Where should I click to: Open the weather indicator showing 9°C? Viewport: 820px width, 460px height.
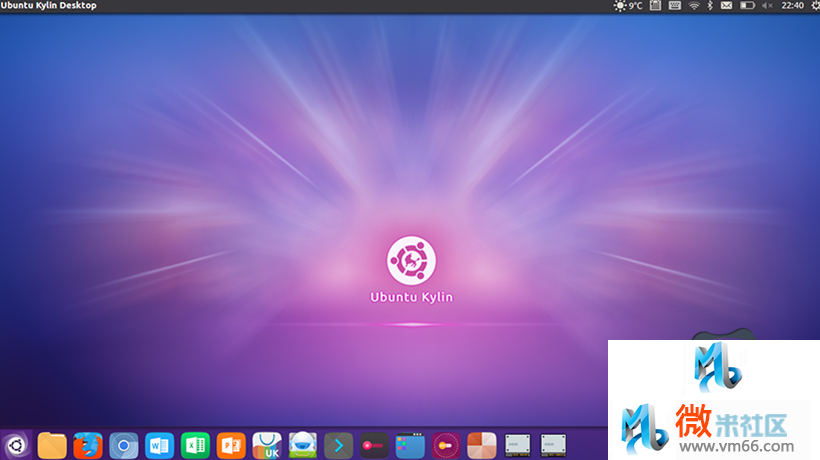point(628,6)
